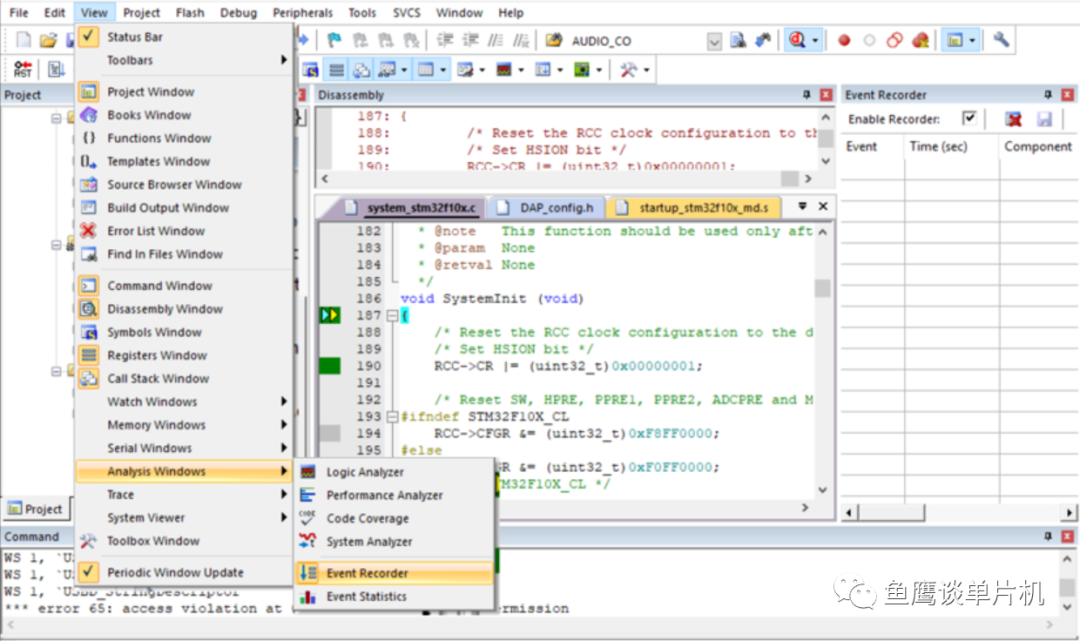The image size is (1080, 641).
Task: Pin the Disassembly panel
Action: [807, 94]
